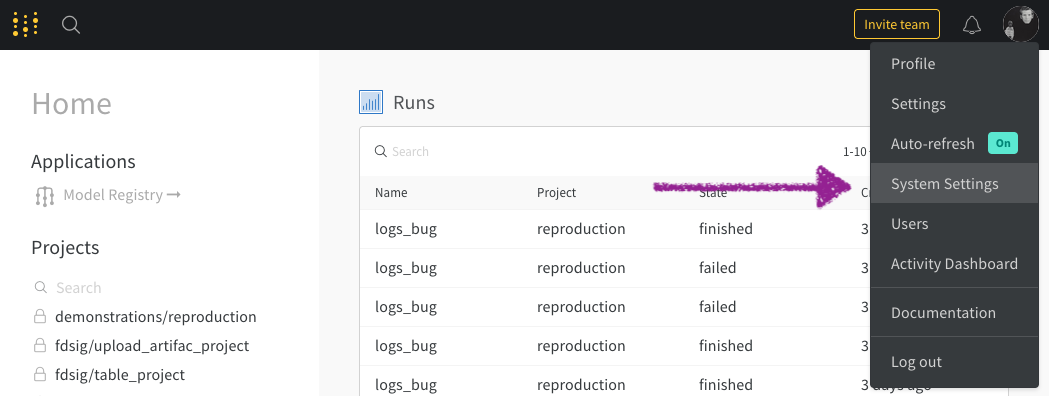
Task: Click the Model Registry icon
Action: tap(44, 196)
